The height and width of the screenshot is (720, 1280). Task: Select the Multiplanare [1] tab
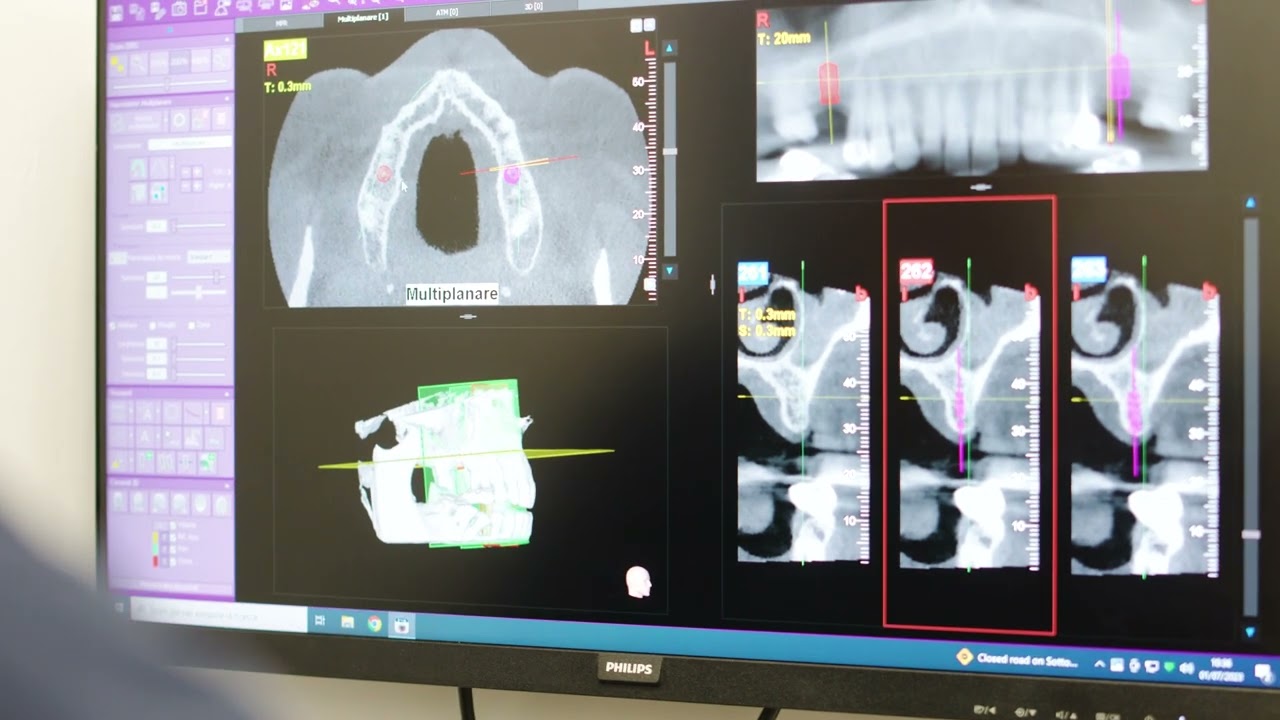[364, 17]
